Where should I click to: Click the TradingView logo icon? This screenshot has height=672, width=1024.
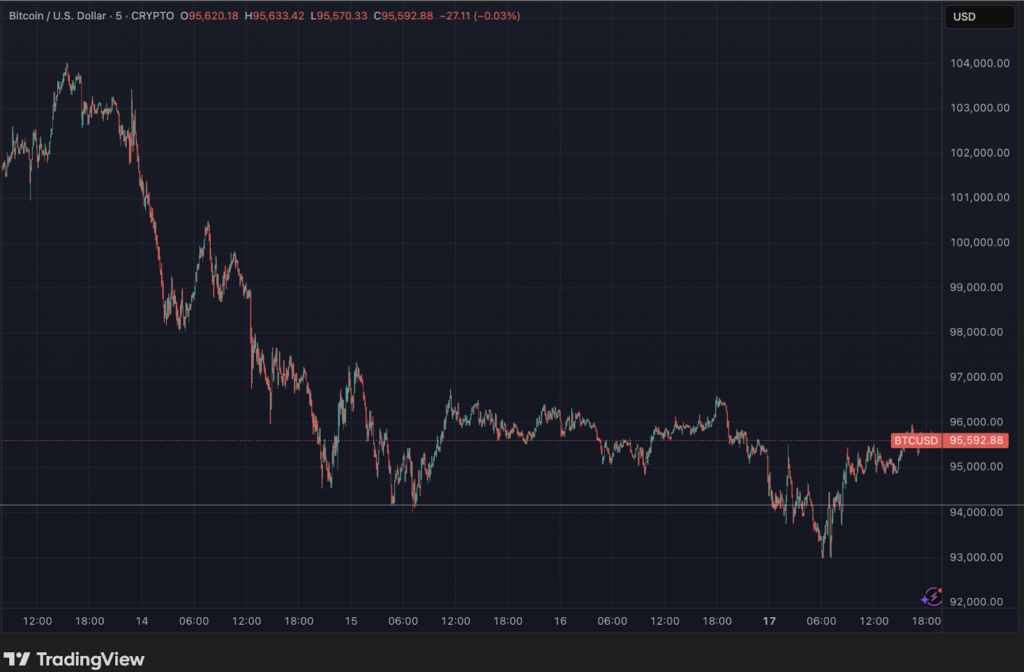pos(16,659)
